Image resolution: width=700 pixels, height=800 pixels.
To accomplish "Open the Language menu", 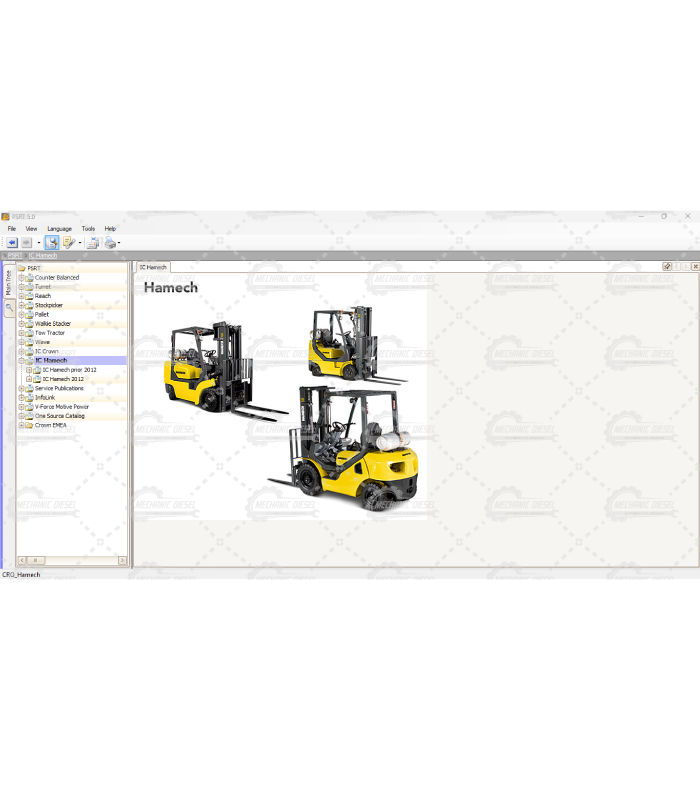I will pos(59,229).
